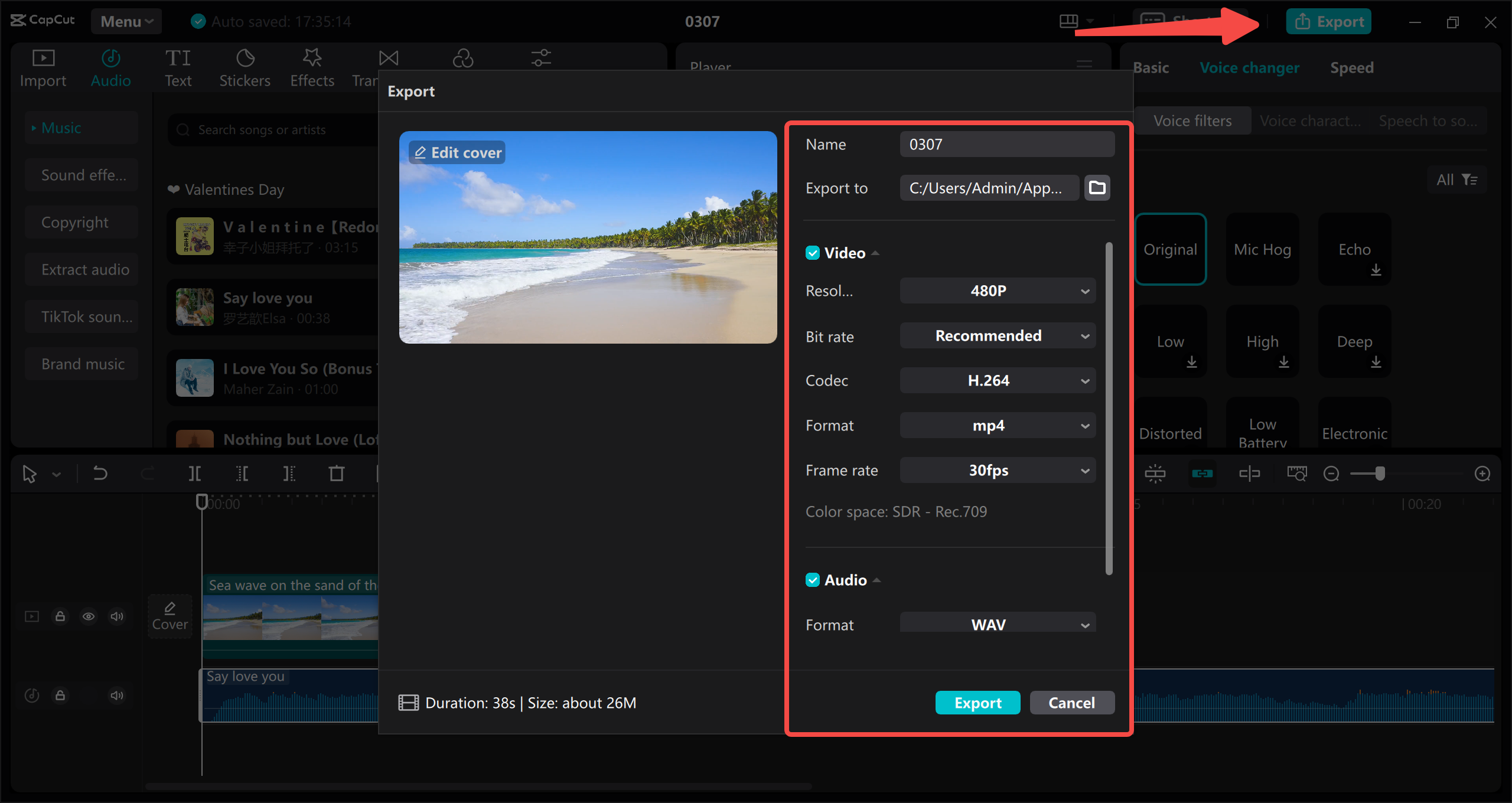Click the Edit cover button
Image resolution: width=1512 pixels, height=803 pixels.
457,152
